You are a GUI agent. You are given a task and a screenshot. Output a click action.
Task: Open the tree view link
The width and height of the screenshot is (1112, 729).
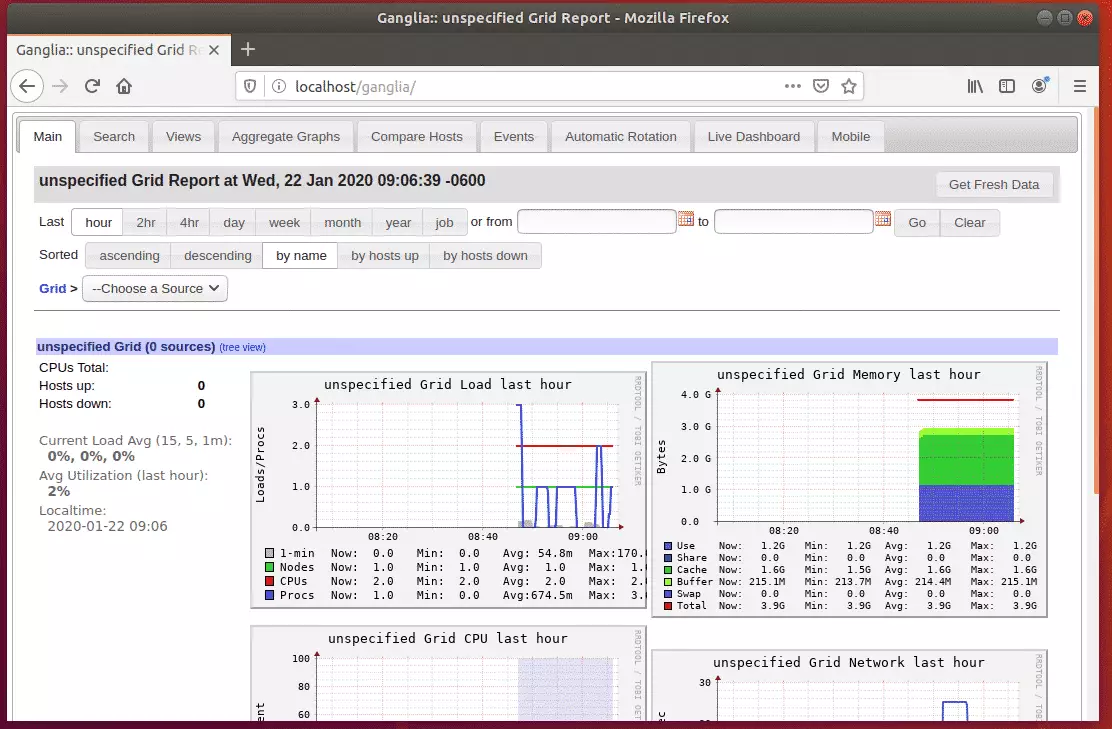click(243, 347)
